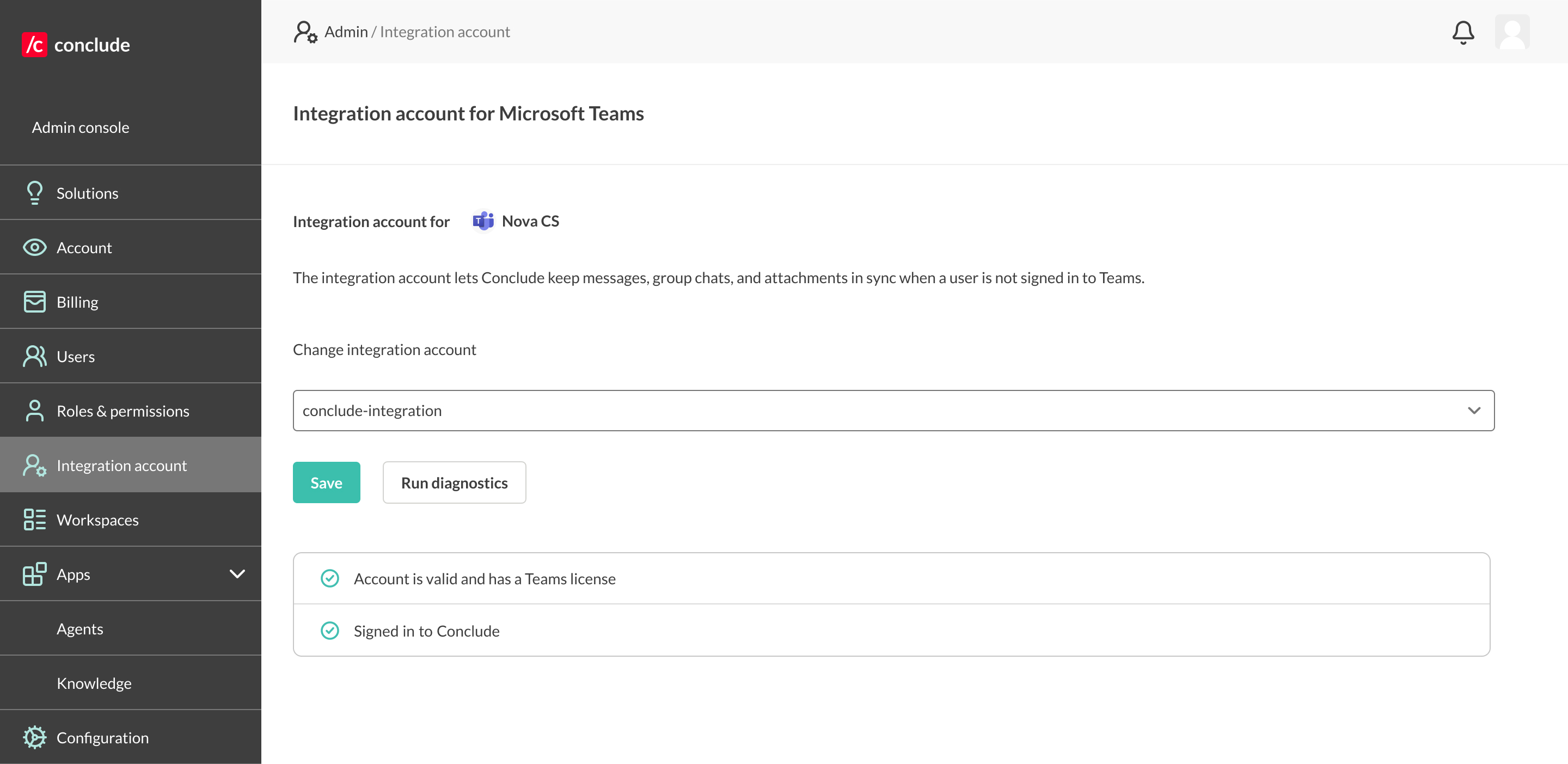Click the Account eye icon
The width and height of the screenshot is (1568, 764).
coord(35,248)
